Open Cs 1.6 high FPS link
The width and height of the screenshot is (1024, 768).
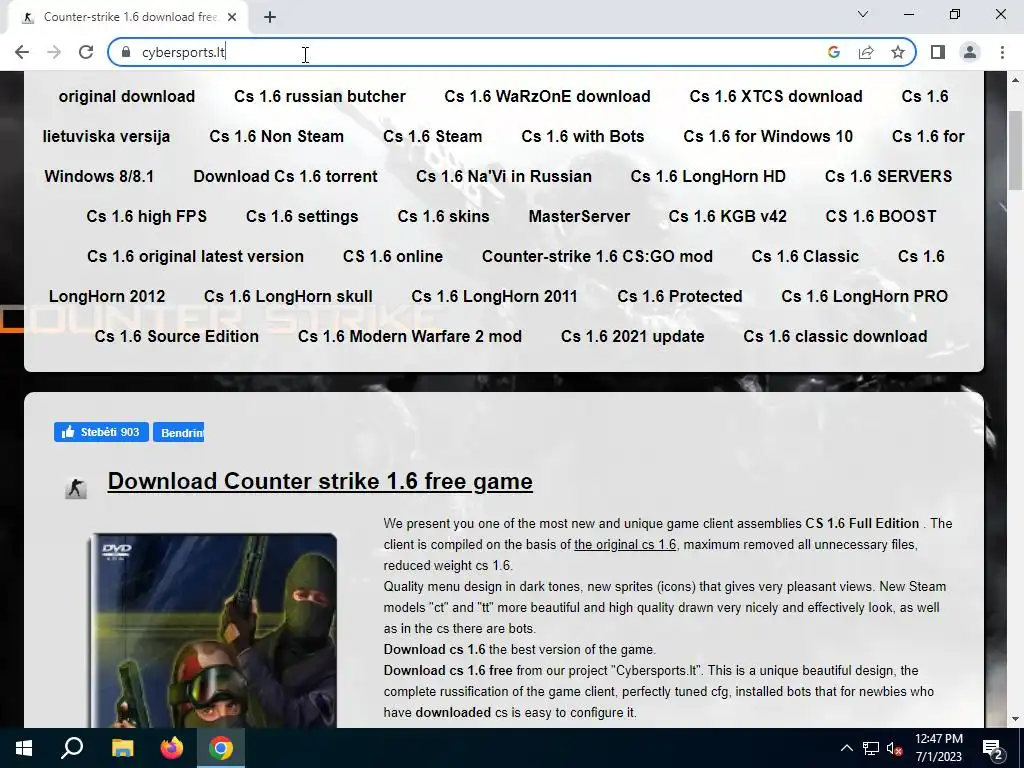pos(146,216)
